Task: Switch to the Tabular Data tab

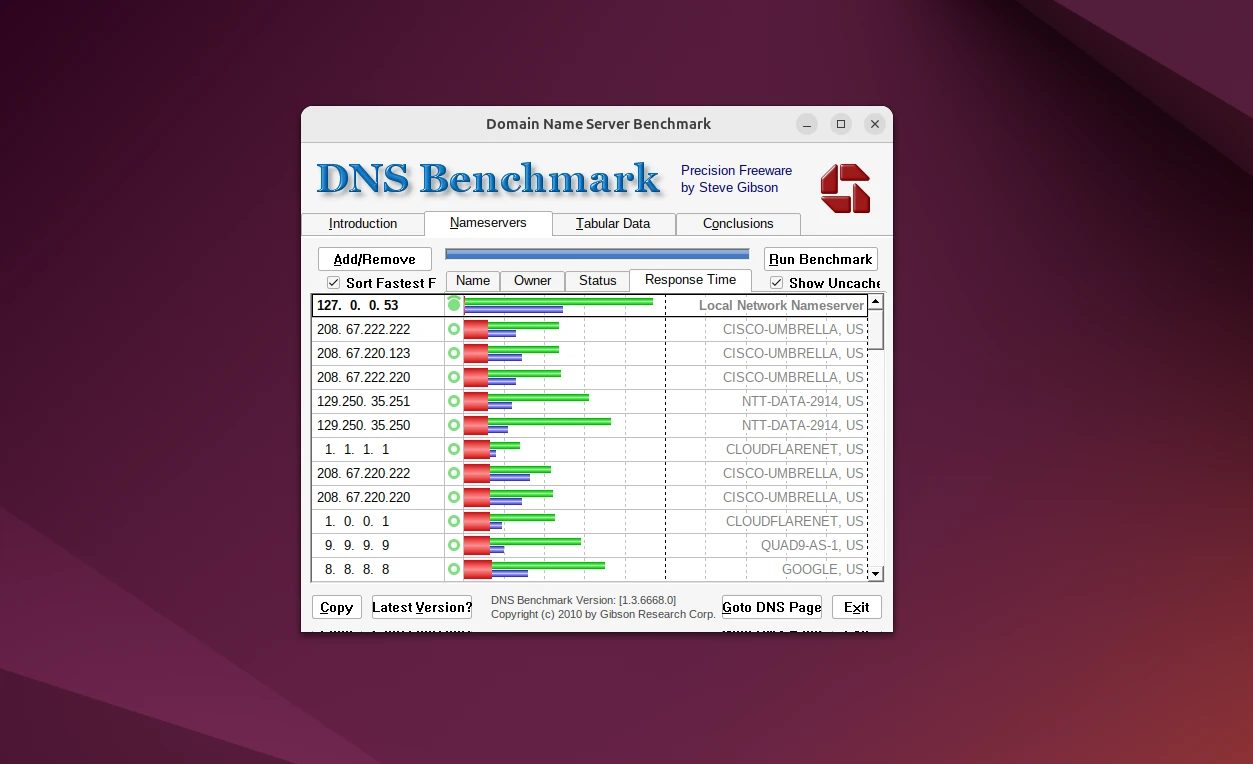Action: tap(613, 224)
